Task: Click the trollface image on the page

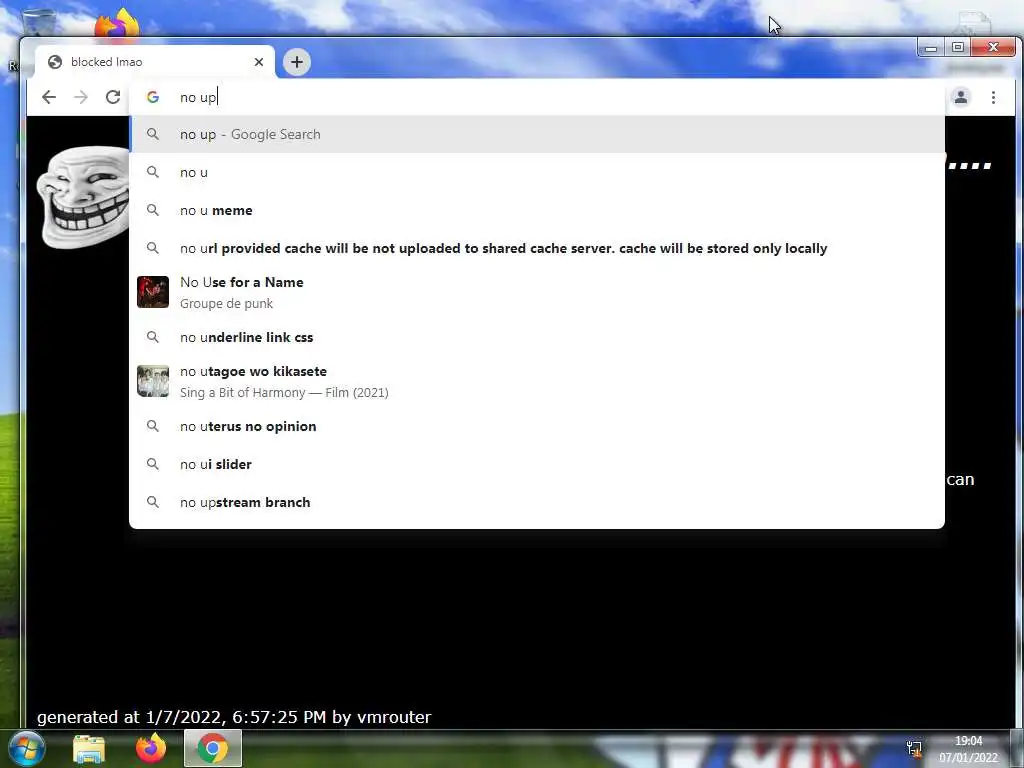Action: point(82,196)
